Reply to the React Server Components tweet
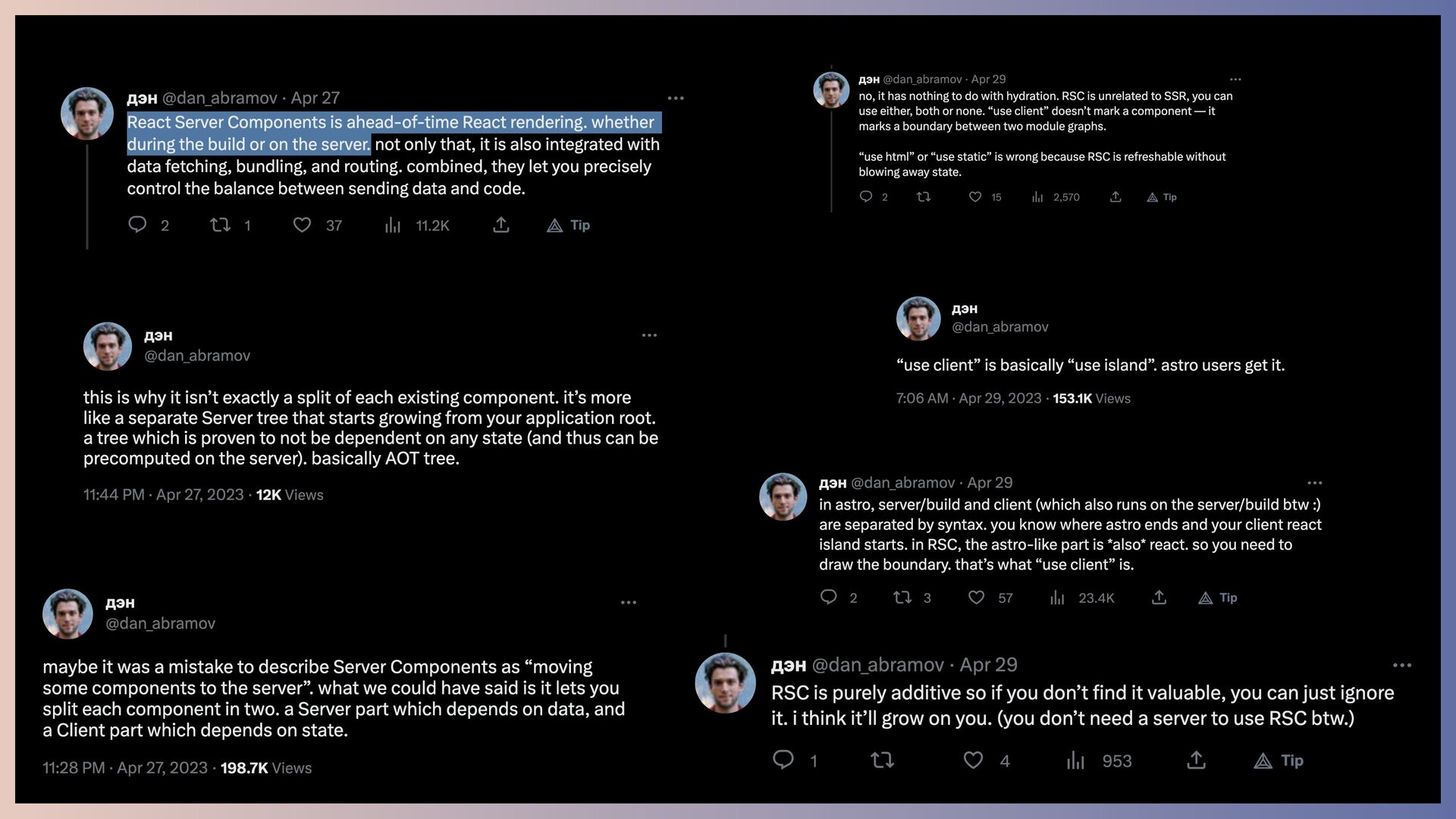The image size is (1456, 819). click(137, 224)
